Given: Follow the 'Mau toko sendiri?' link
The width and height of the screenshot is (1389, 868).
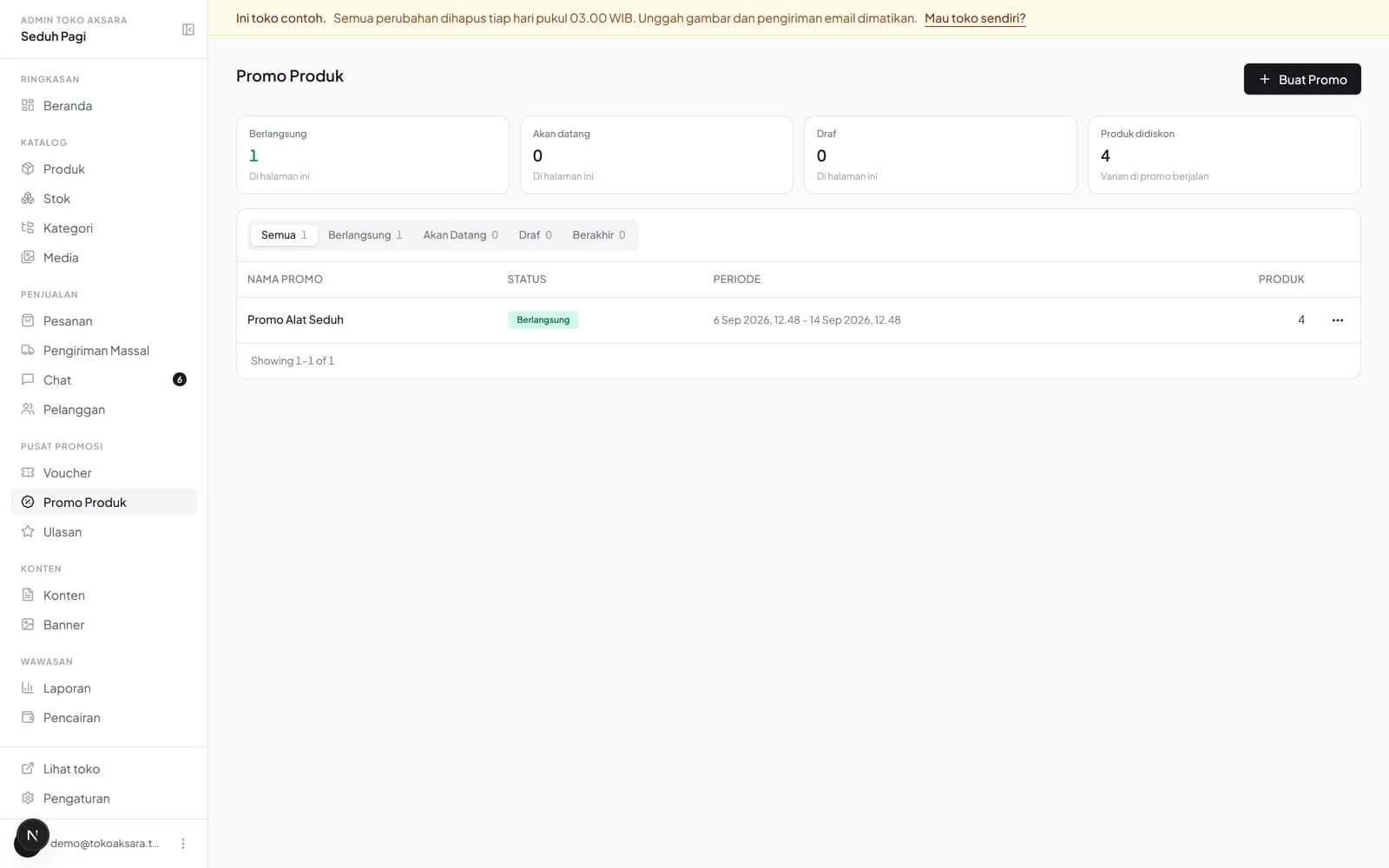Looking at the screenshot, I should click(975, 18).
